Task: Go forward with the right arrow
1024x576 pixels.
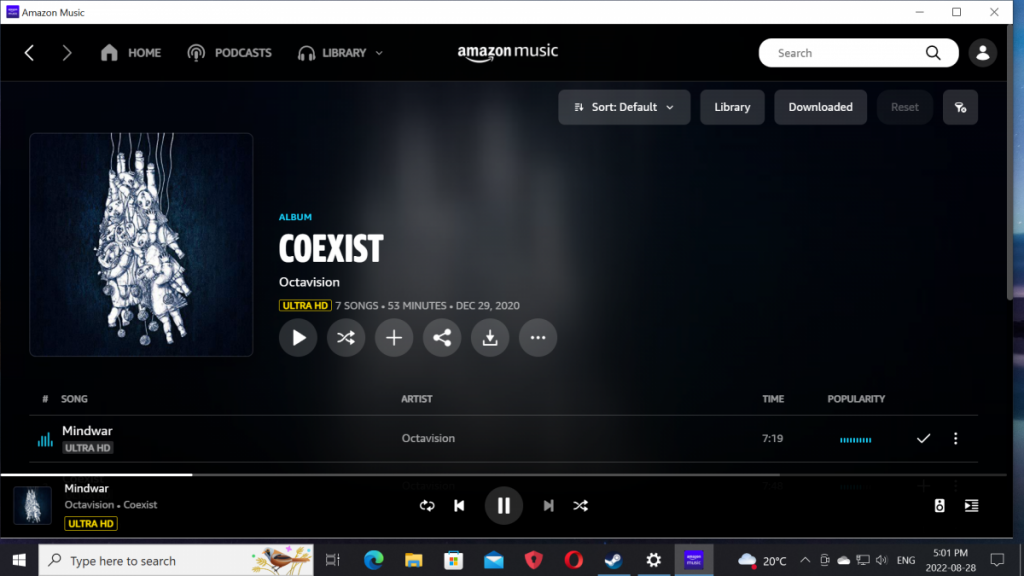Action: (x=67, y=53)
